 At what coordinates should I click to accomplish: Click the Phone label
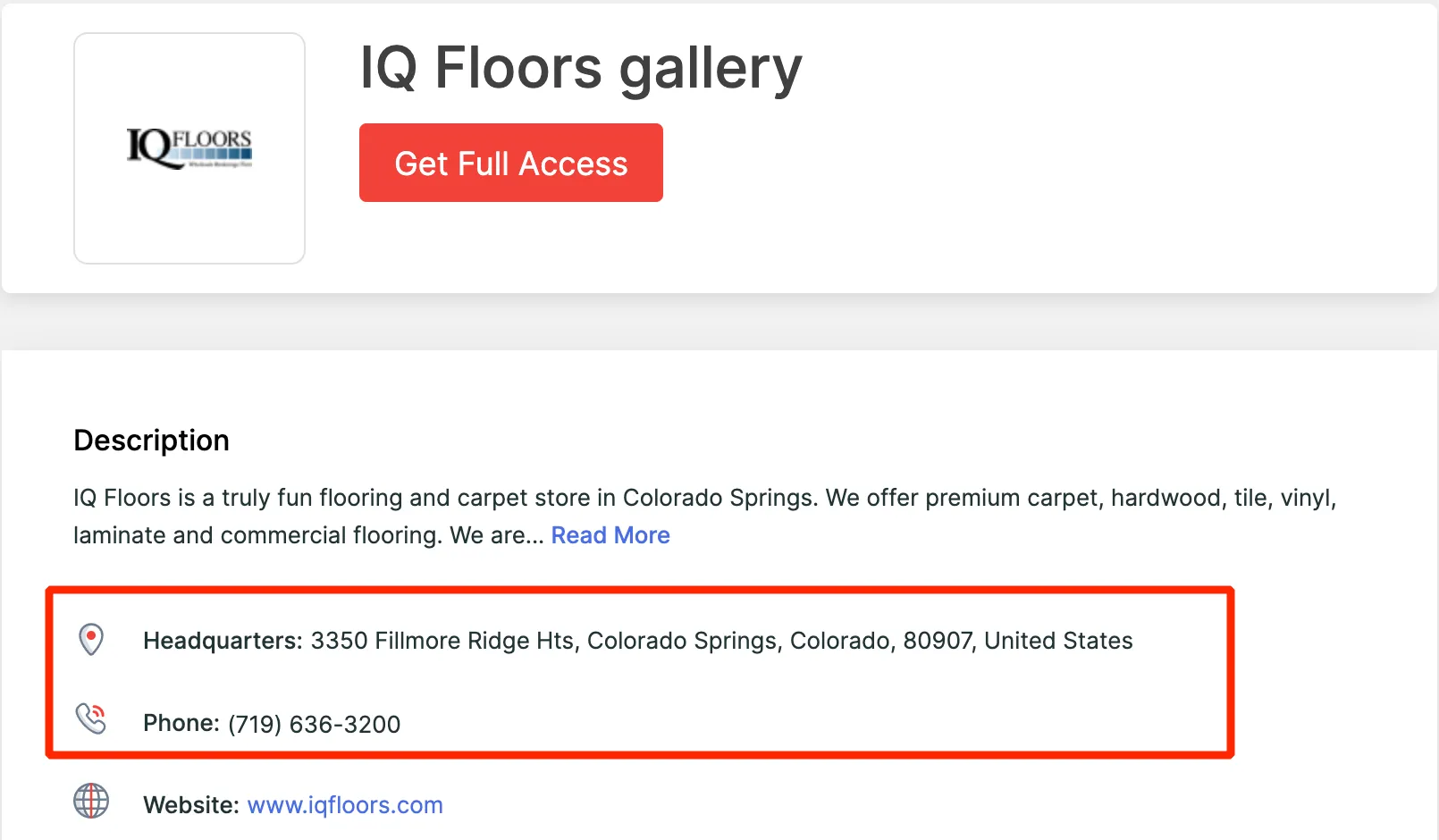[x=181, y=723]
